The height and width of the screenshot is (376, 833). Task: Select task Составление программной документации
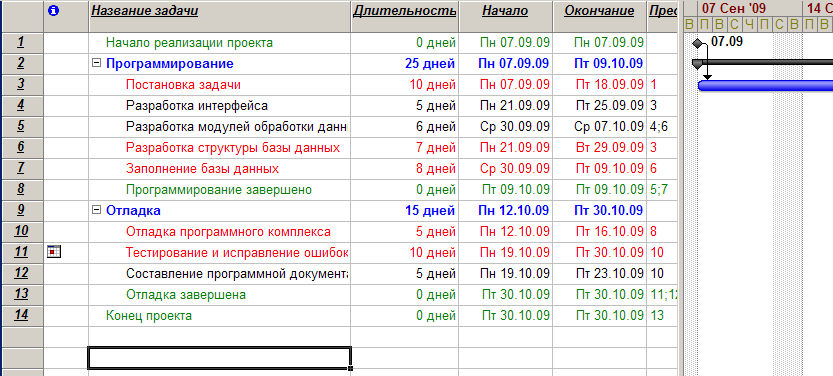click(x=237, y=274)
